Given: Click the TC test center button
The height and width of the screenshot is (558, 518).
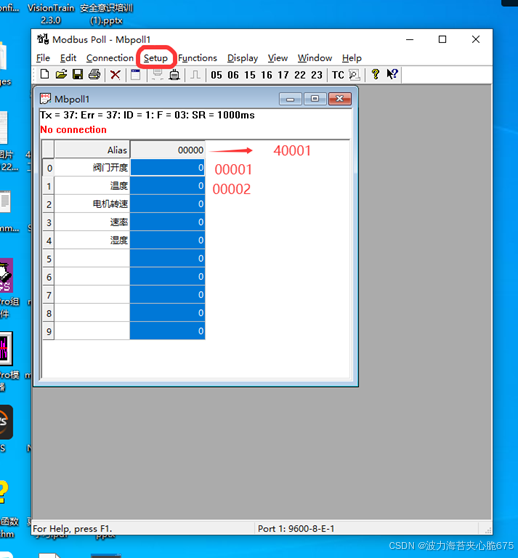Looking at the screenshot, I should tap(338, 75).
